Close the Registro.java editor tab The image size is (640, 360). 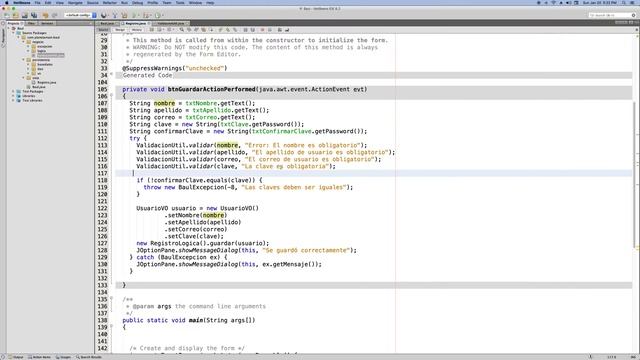[x=149, y=23]
